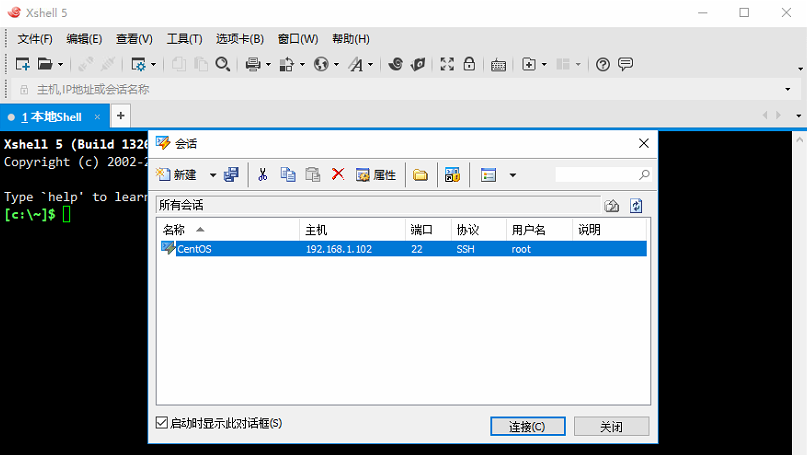The height and width of the screenshot is (455, 807).
Task: Click the Paste icon in Sessions dialog
Action: tap(312, 175)
